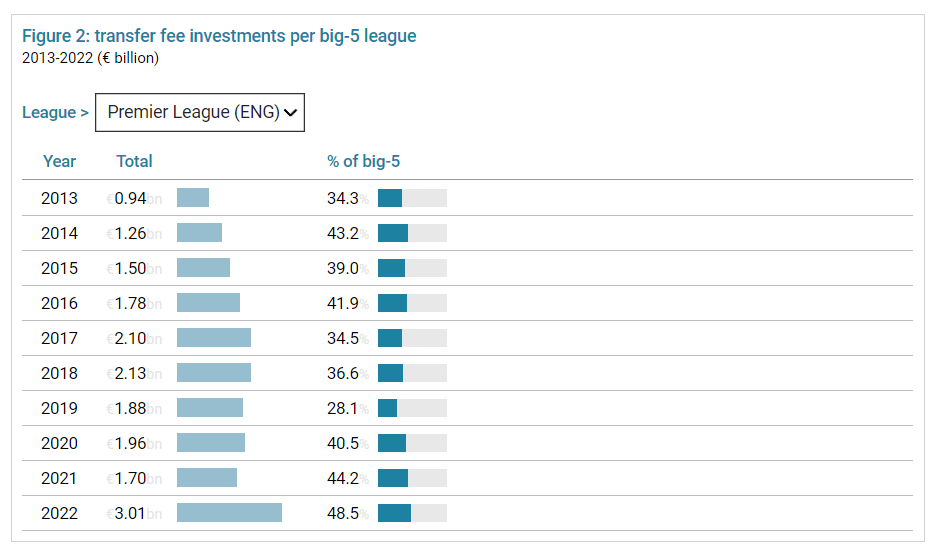The image size is (941, 558).
Task: Click the 2013-2022 (€ billion) subtitle
Action: point(90,58)
